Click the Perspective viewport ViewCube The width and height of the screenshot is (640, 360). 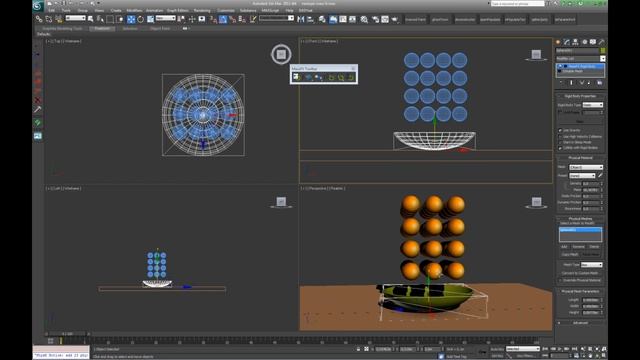click(x=536, y=202)
